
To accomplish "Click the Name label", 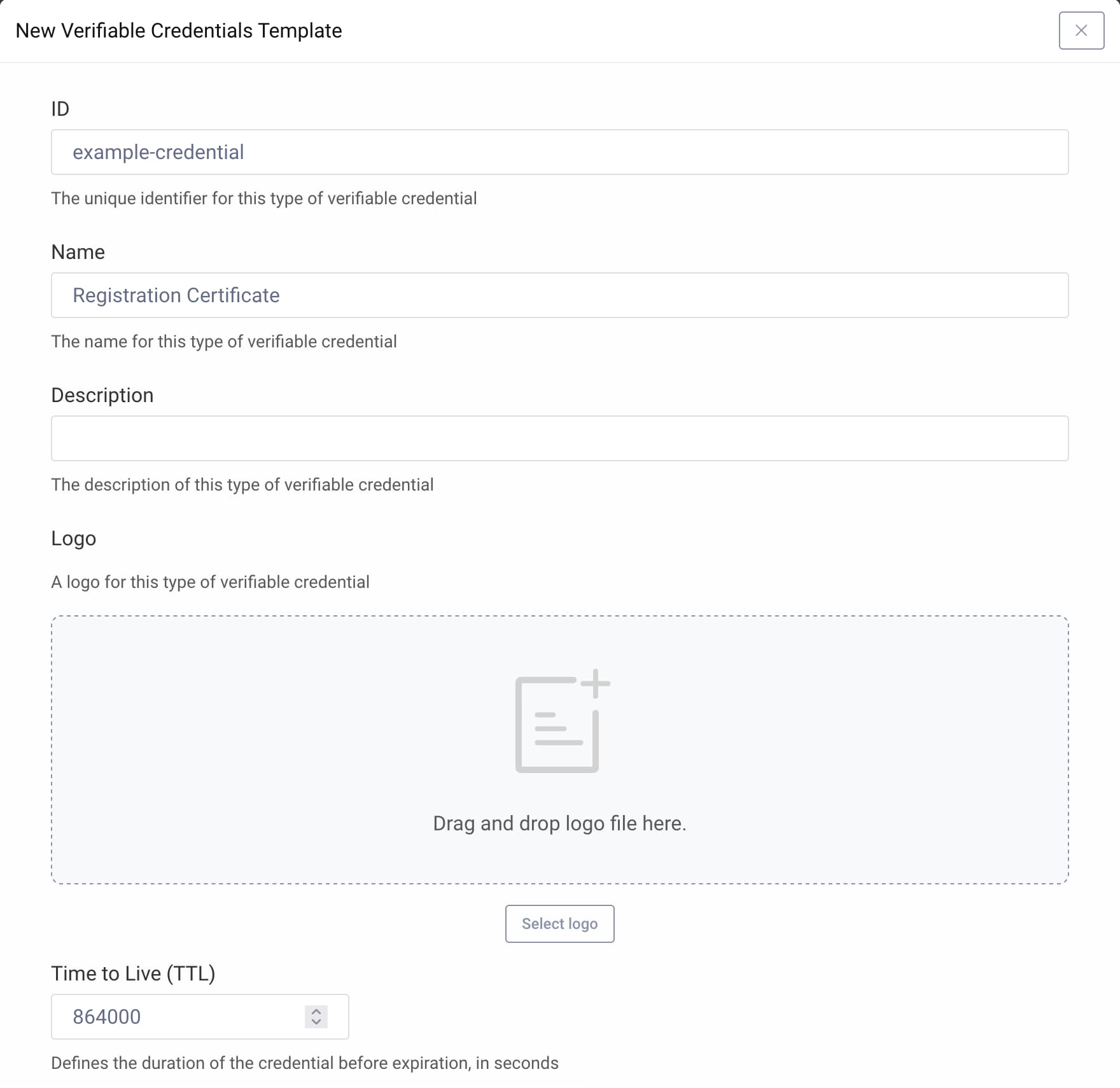I will pos(78,252).
